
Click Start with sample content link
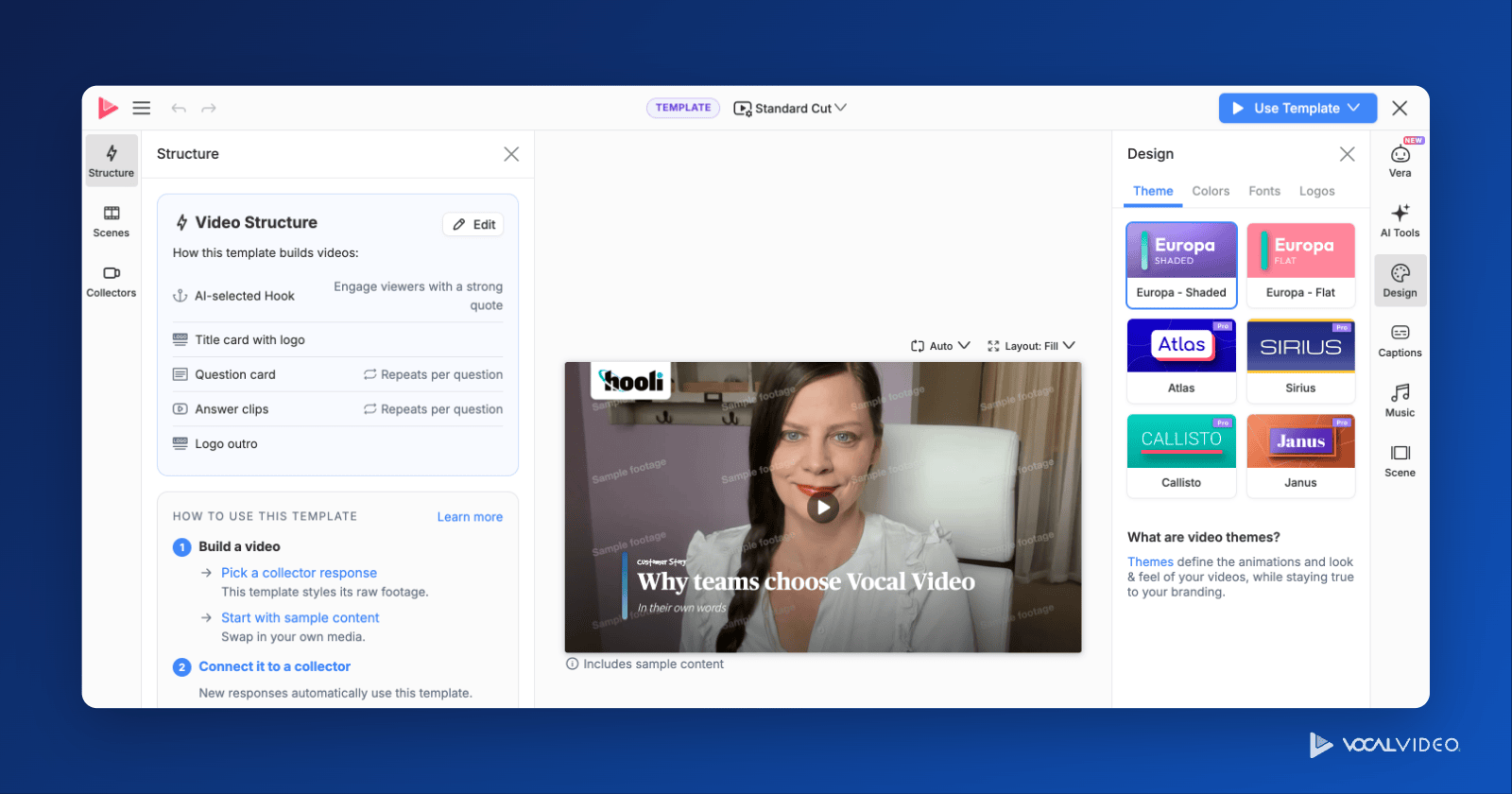pos(300,617)
